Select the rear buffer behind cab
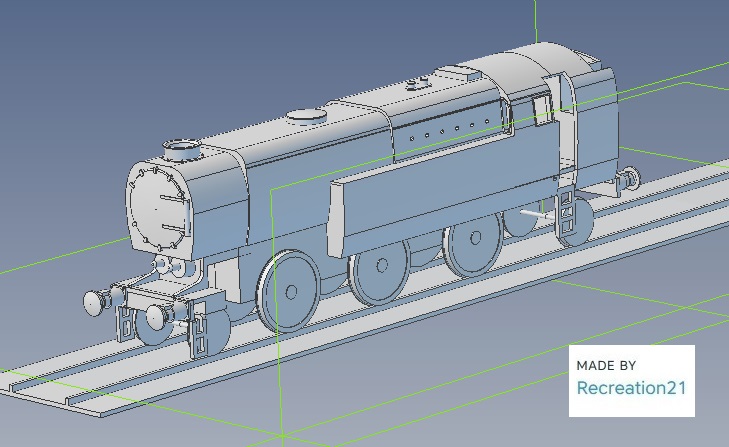This screenshot has width=729, height=447. [x=629, y=180]
